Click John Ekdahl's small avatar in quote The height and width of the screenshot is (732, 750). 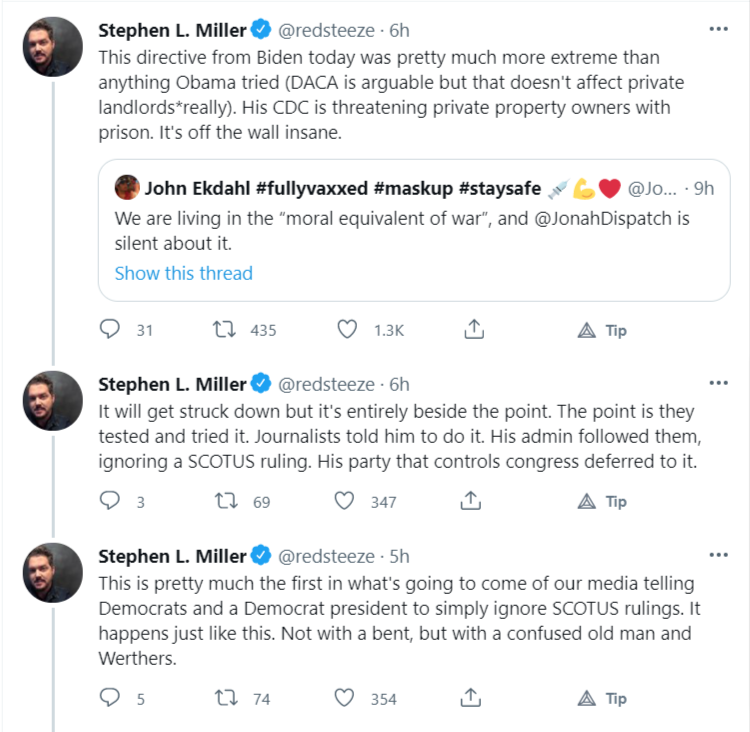127,187
